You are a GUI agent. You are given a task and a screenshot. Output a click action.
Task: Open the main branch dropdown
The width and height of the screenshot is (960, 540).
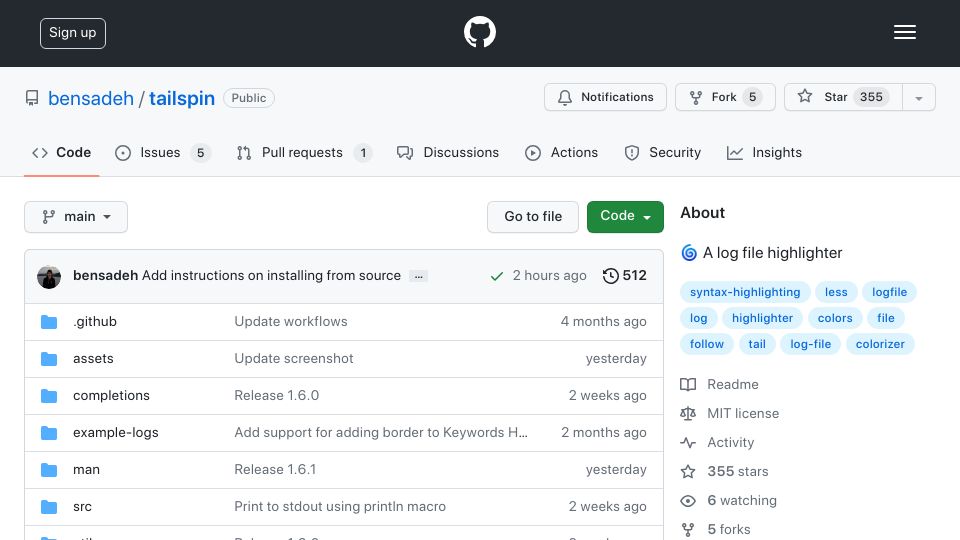[76, 217]
